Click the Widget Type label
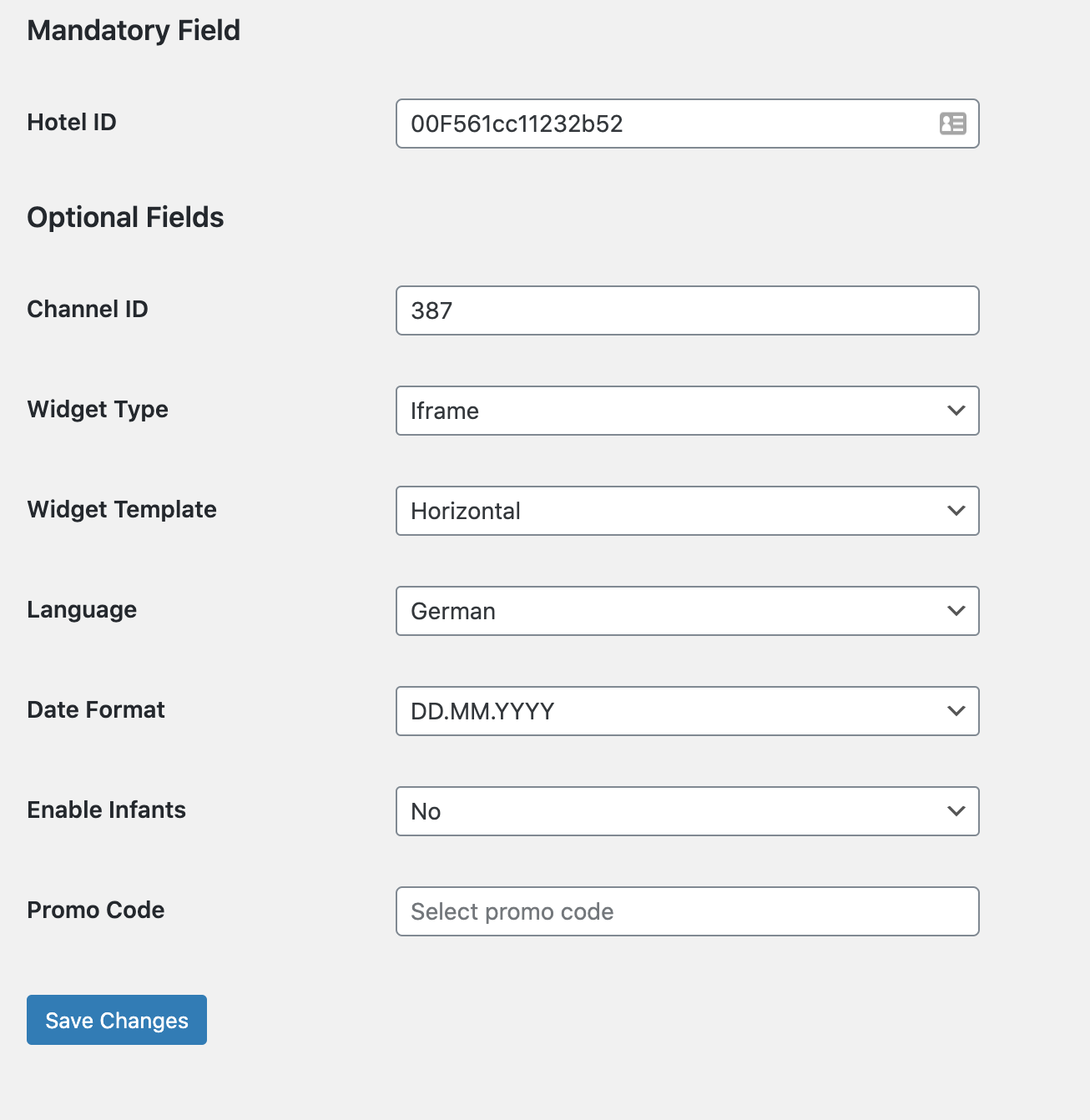This screenshot has height=1120, width=1090. 98,410
